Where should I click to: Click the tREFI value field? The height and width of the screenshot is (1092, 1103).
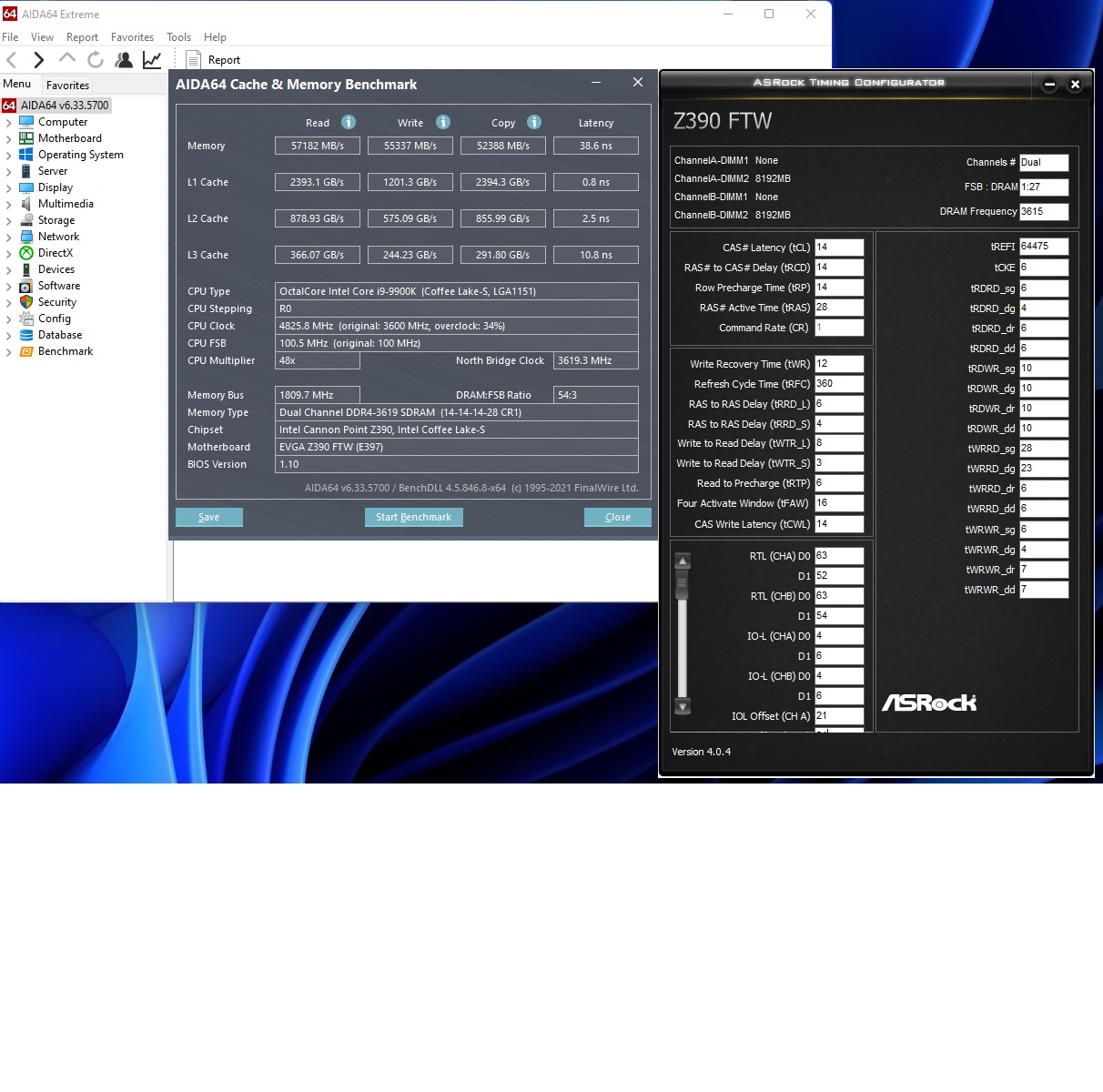pyautogui.click(x=1044, y=247)
